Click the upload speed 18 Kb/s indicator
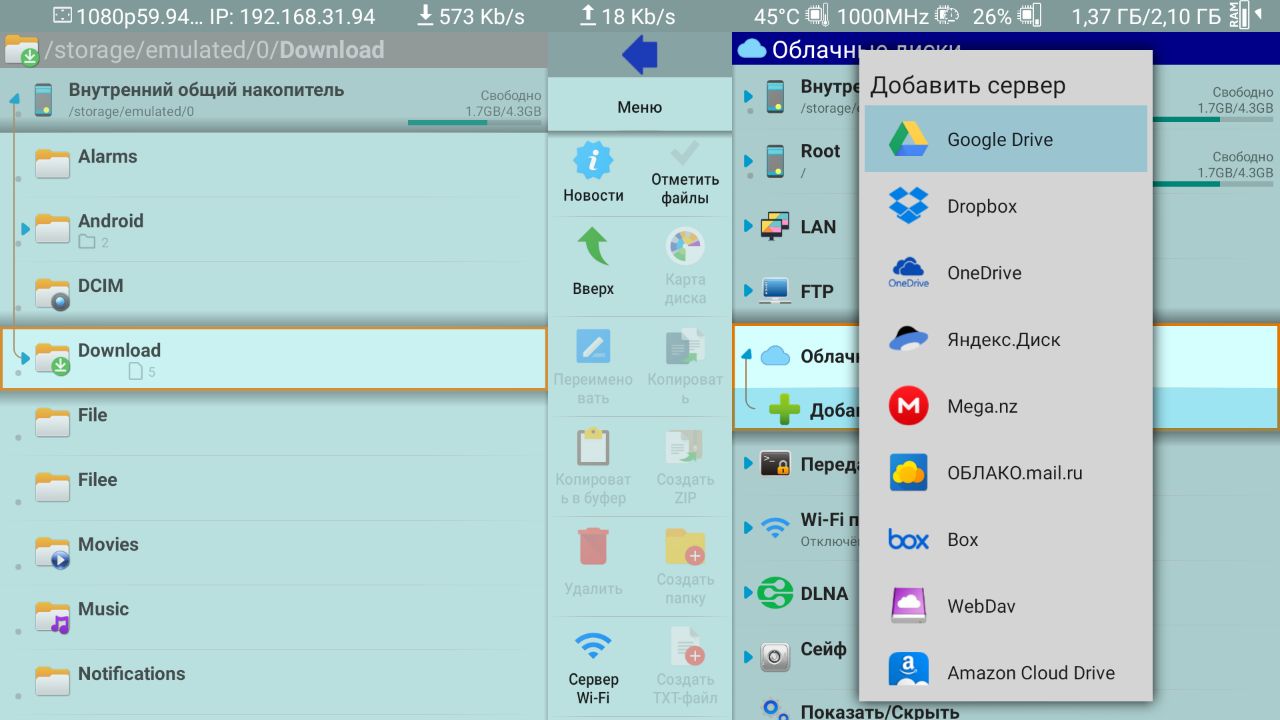This screenshot has height=720, width=1280. tap(627, 16)
